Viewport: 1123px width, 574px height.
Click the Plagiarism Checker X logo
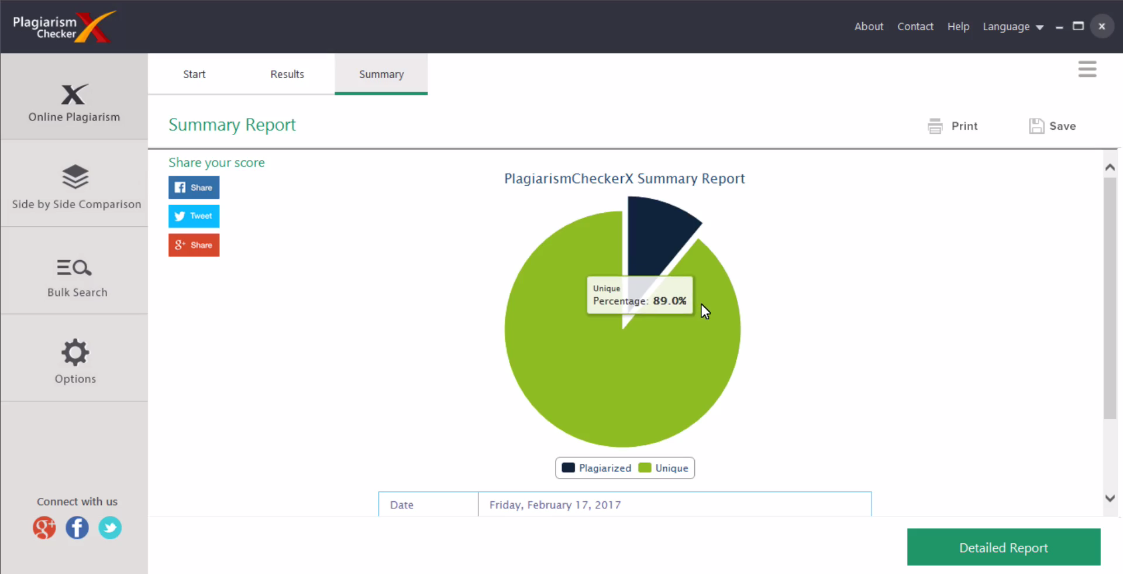pos(64,27)
